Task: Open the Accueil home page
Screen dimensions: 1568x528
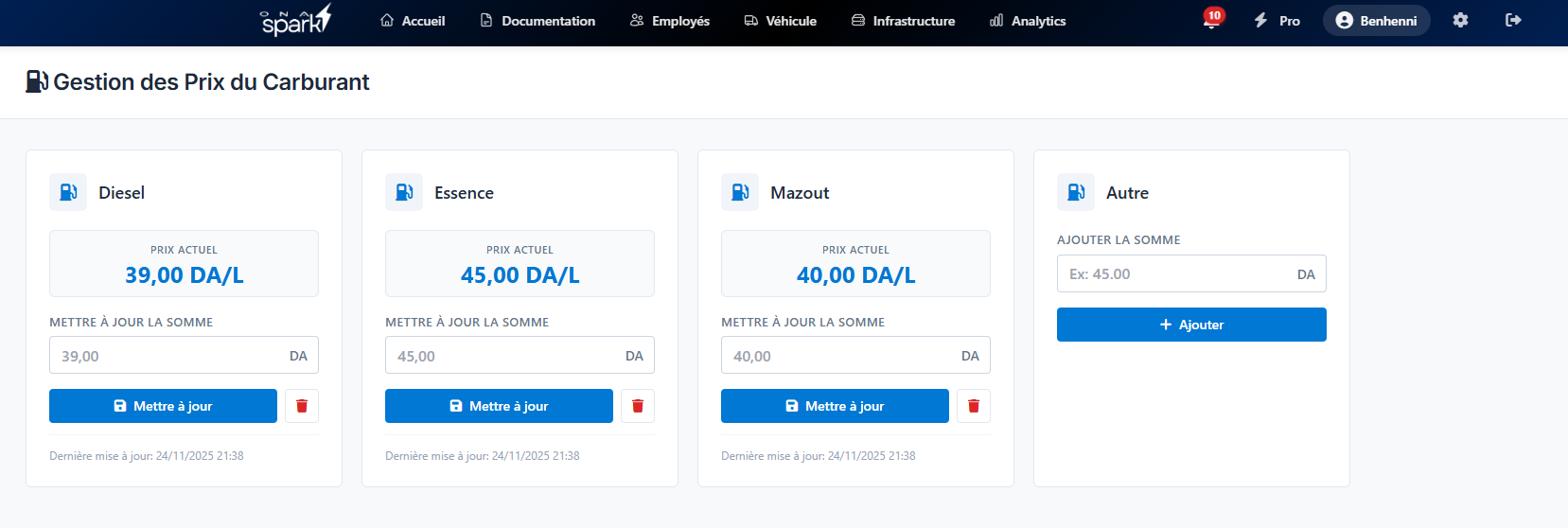Action: tap(413, 21)
